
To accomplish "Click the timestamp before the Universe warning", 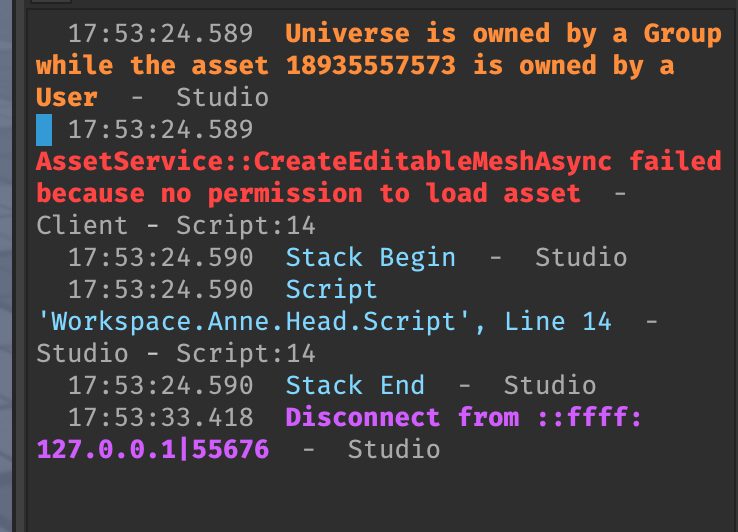I will coord(160,34).
